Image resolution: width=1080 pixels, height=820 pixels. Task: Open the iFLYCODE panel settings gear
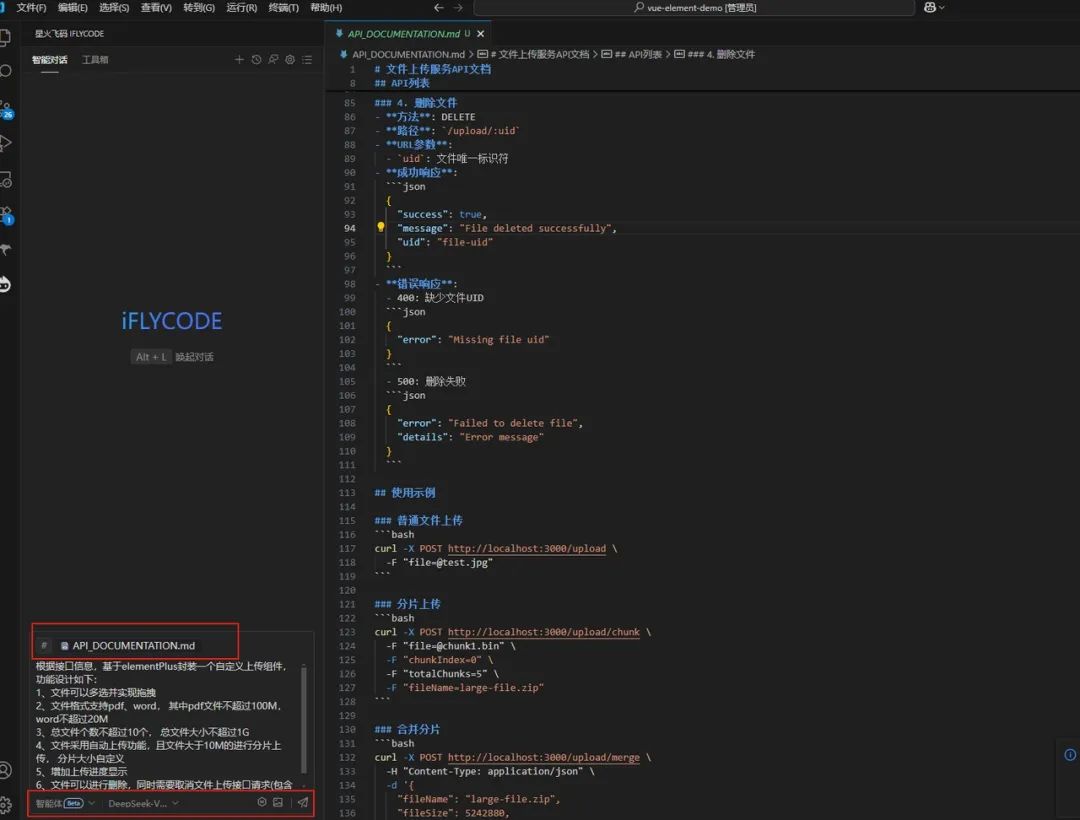[290, 59]
